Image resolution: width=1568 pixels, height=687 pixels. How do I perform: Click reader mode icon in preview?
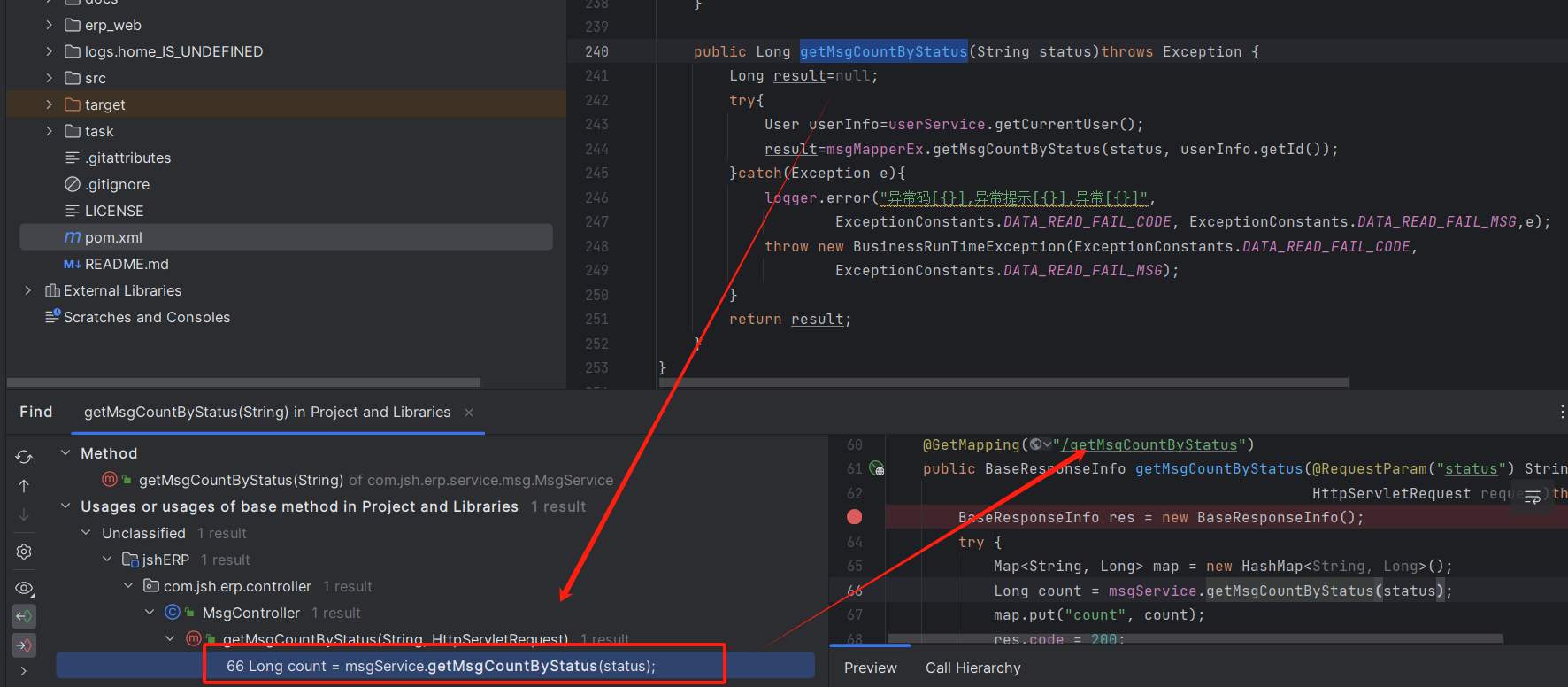pos(1533,497)
